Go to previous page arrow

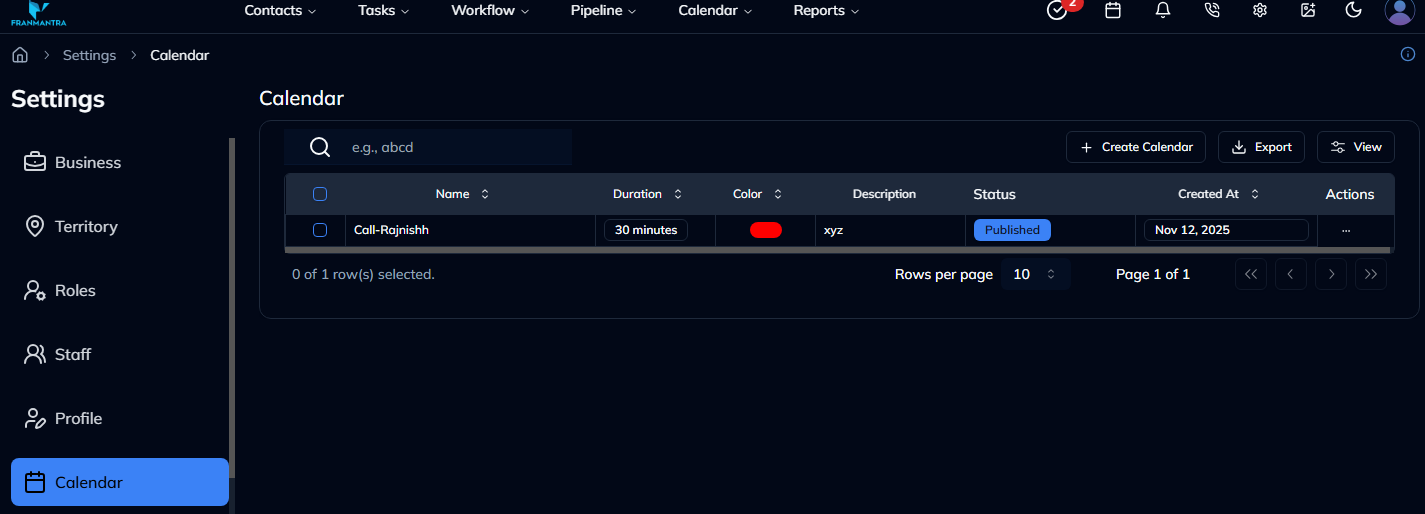pos(1291,274)
